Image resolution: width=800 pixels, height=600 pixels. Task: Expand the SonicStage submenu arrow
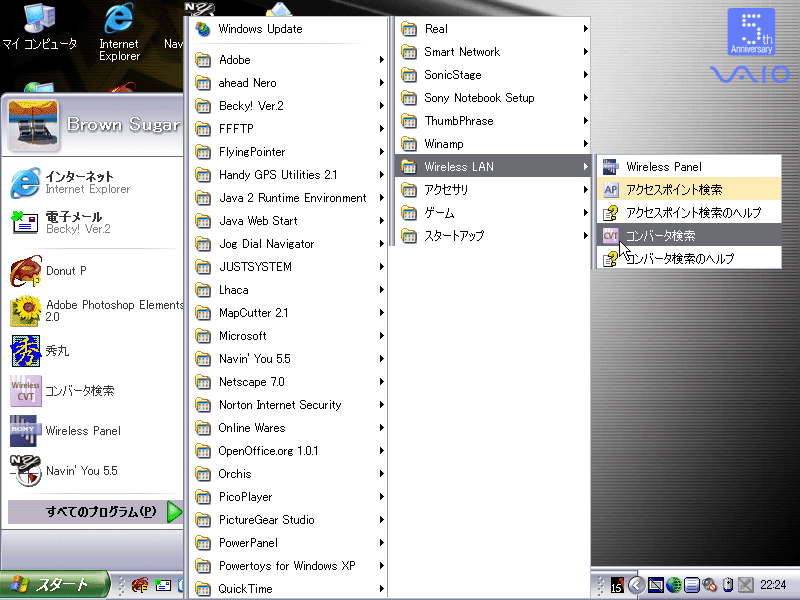[586, 75]
